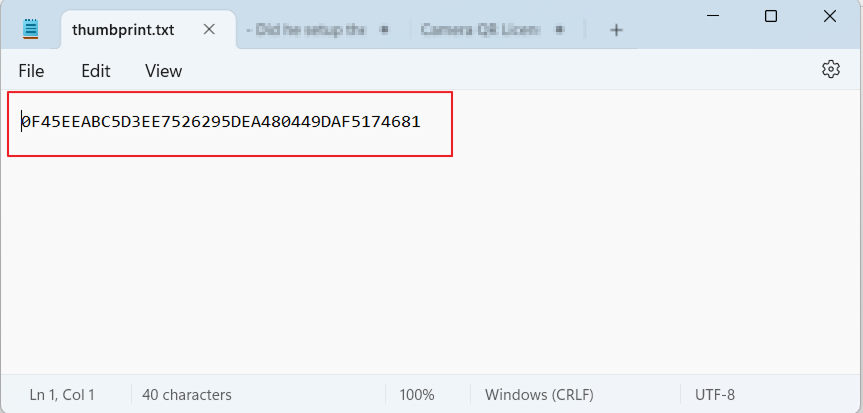
Task: Open the File menu
Action: (x=31, y=71)
